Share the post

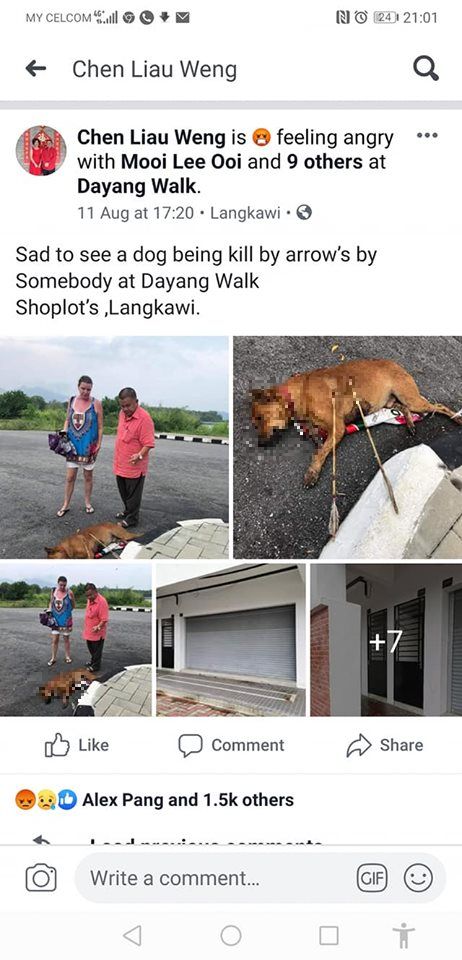click(385, 745)
